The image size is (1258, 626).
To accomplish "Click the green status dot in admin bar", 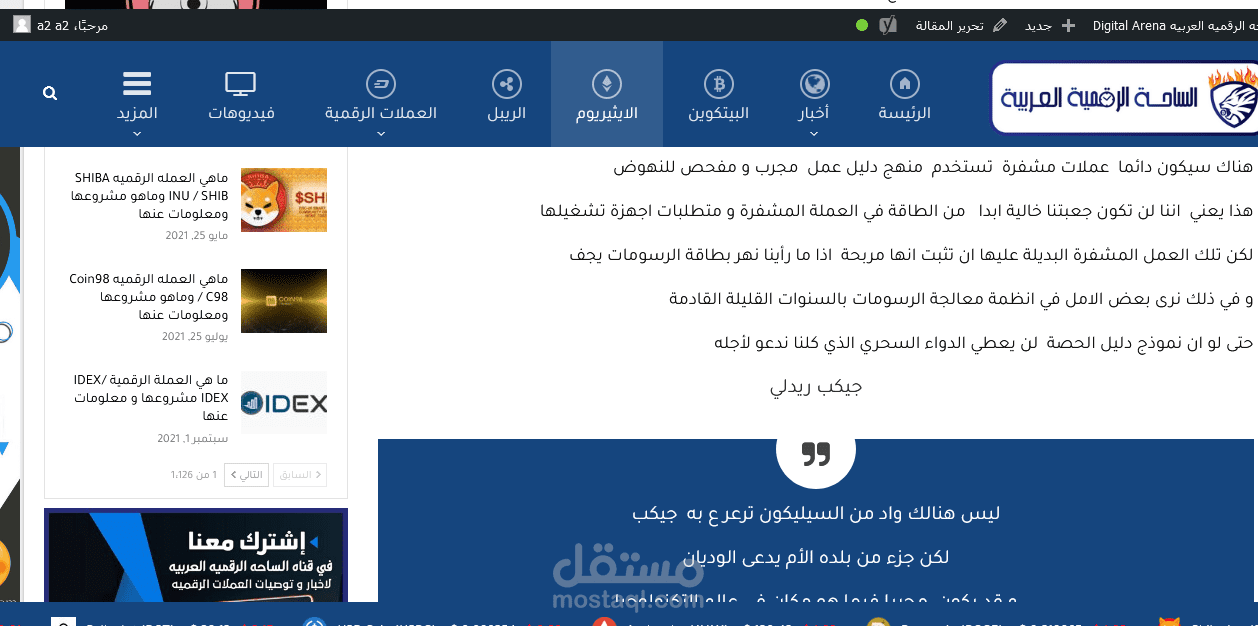I will coord(861,27).
